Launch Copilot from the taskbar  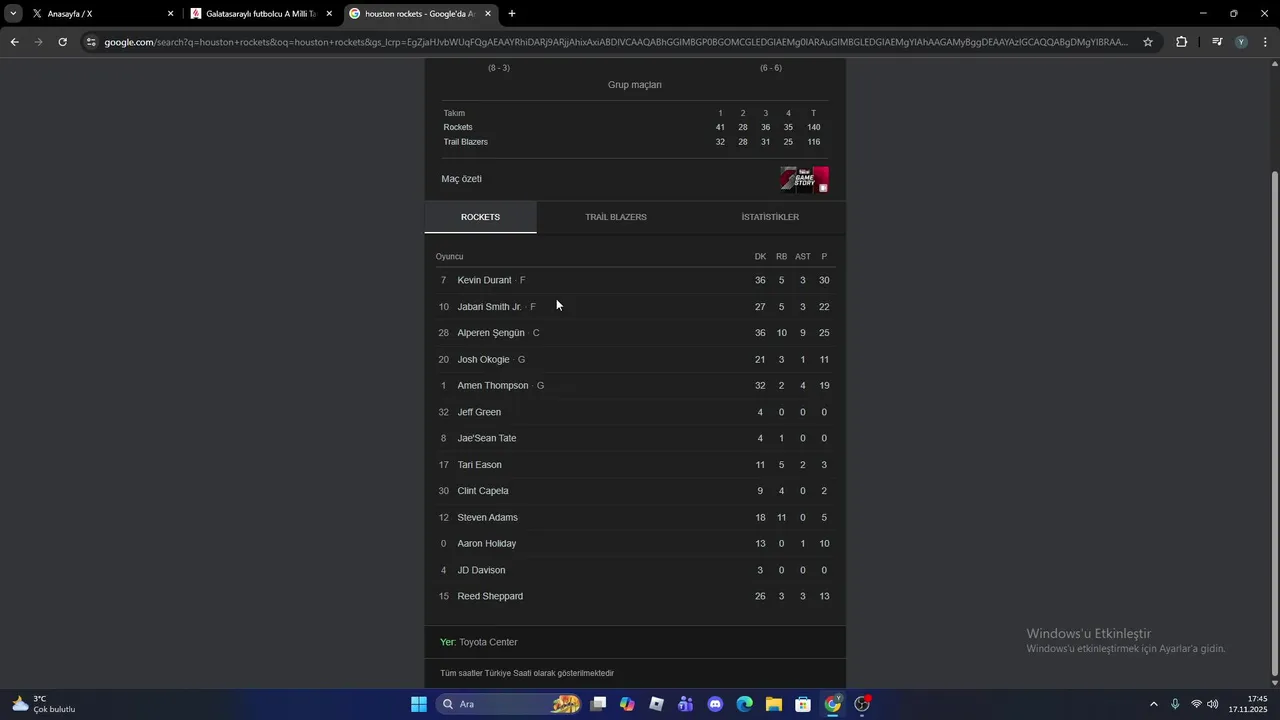627,704
